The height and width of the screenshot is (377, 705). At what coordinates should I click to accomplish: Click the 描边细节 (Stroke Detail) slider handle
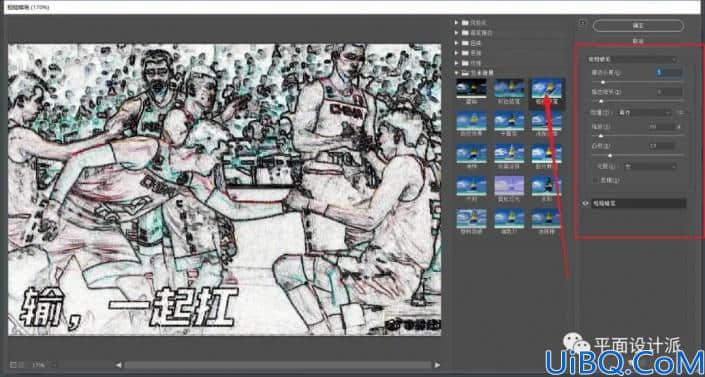[601, 102]
